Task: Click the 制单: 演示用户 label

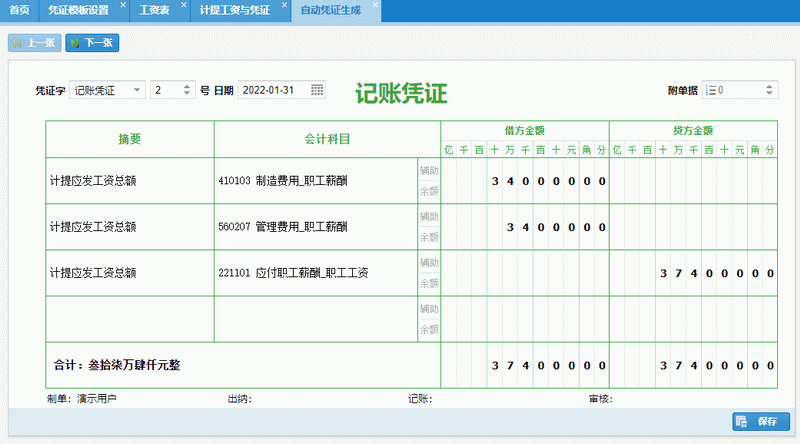Action: pyautogui.click(x=82, y=399)
